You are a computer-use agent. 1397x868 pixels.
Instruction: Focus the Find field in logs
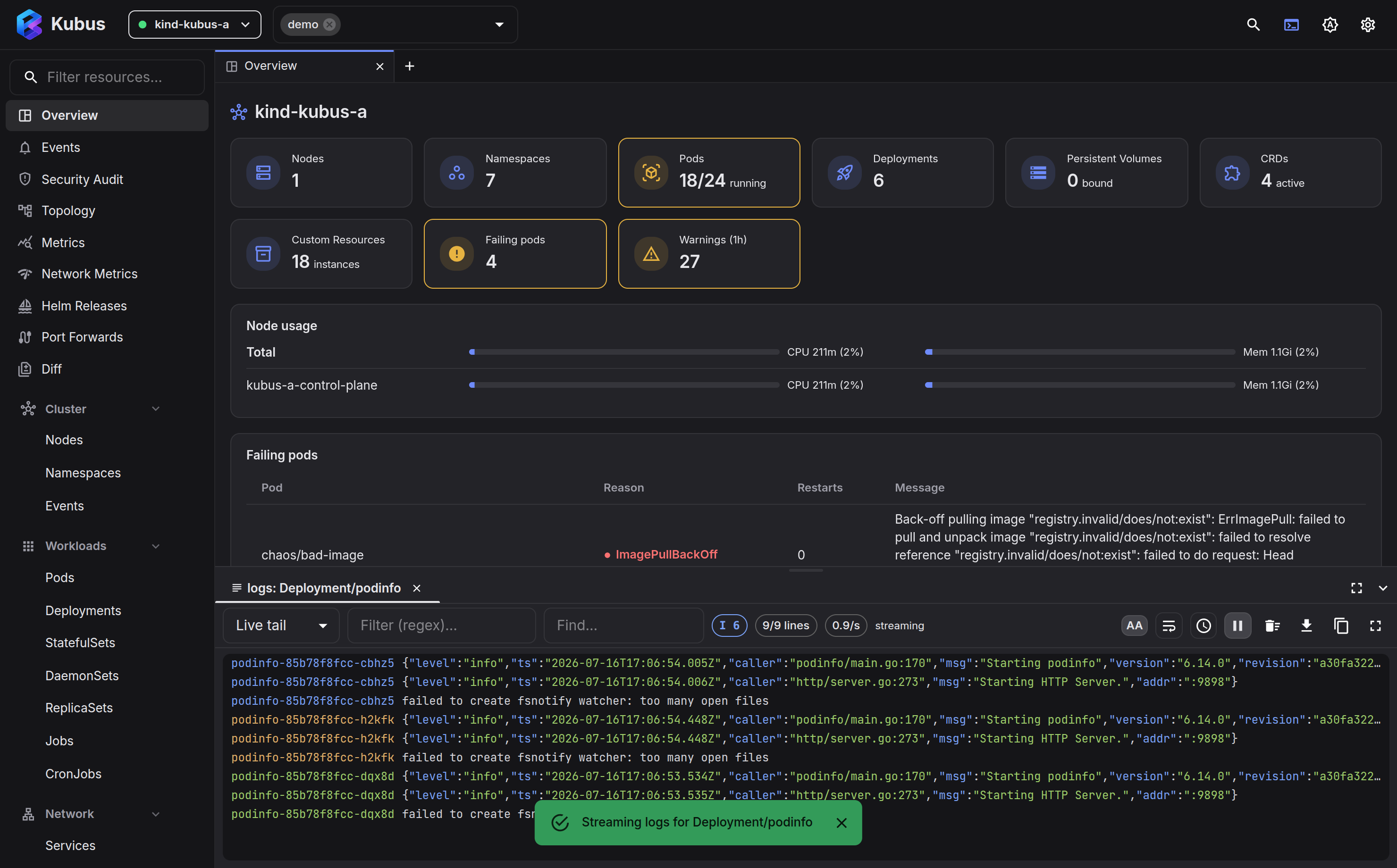(623, 626)
